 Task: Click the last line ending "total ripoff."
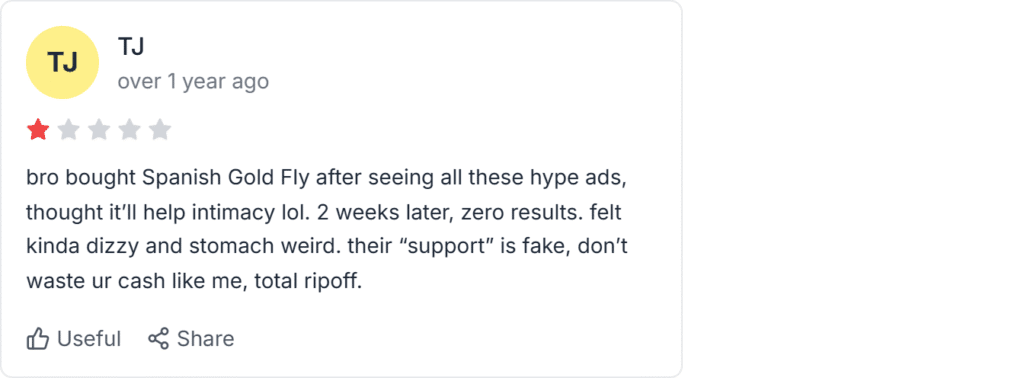coord(194,282)
